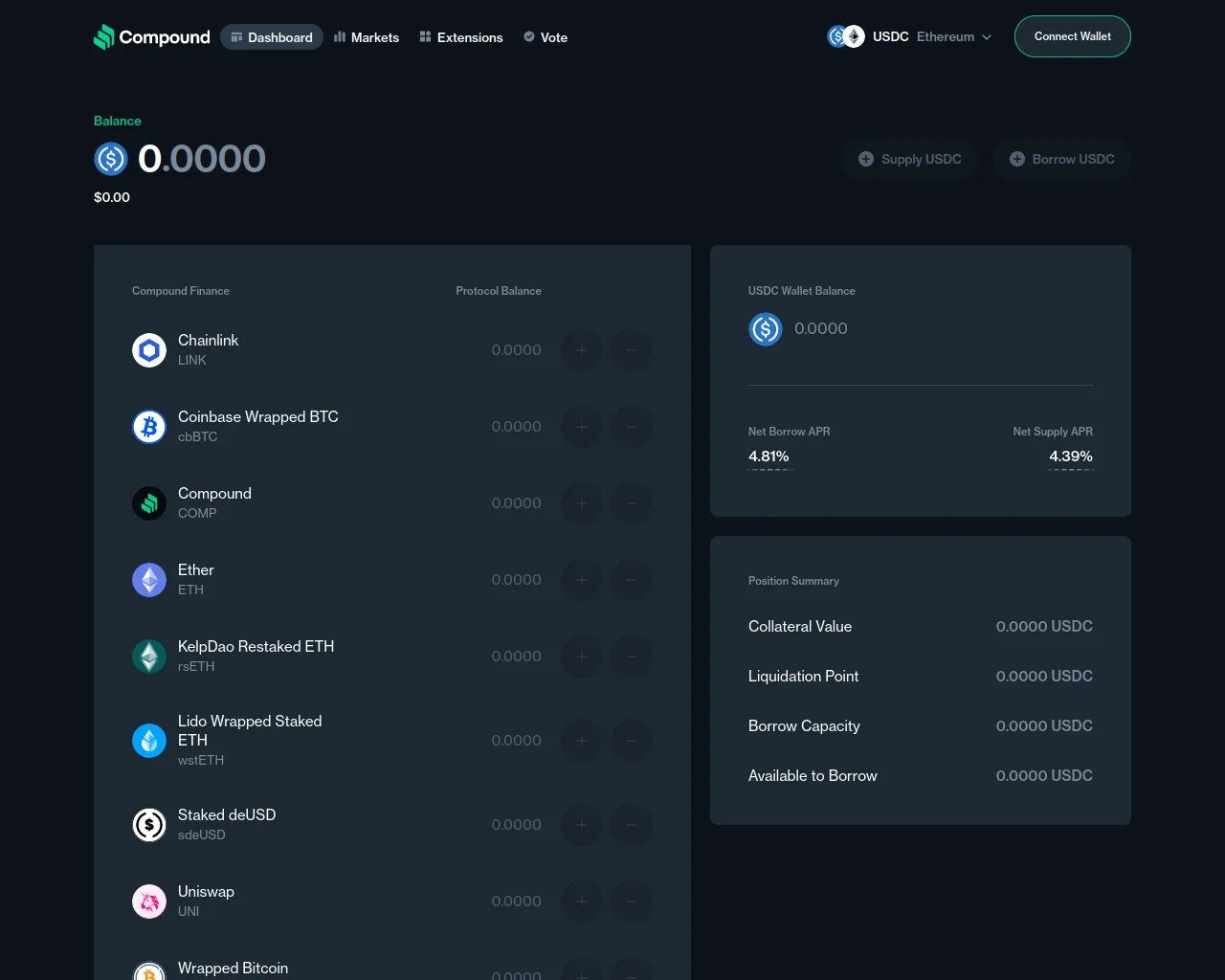
Task: Click the Coinbase Wrapped BTC asset name
Action: [258, 417]
